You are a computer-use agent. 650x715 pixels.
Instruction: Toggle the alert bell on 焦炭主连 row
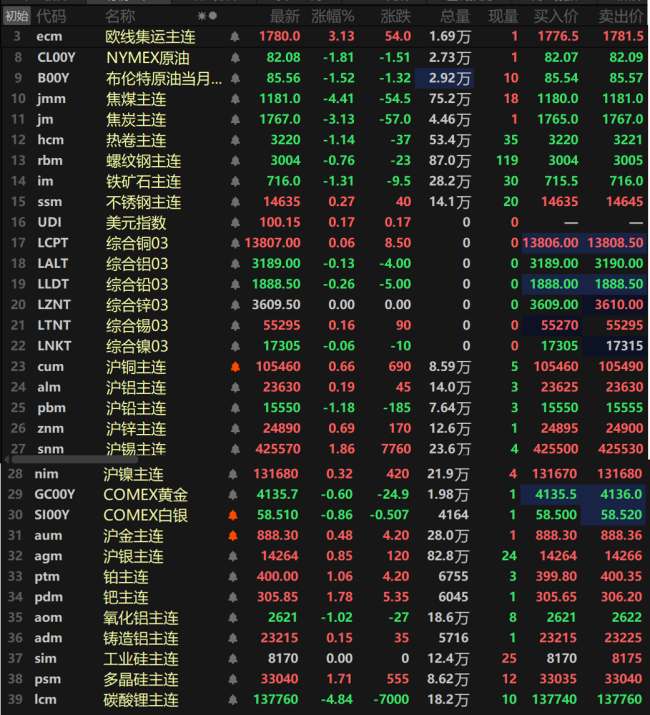(x=235, y=119)
